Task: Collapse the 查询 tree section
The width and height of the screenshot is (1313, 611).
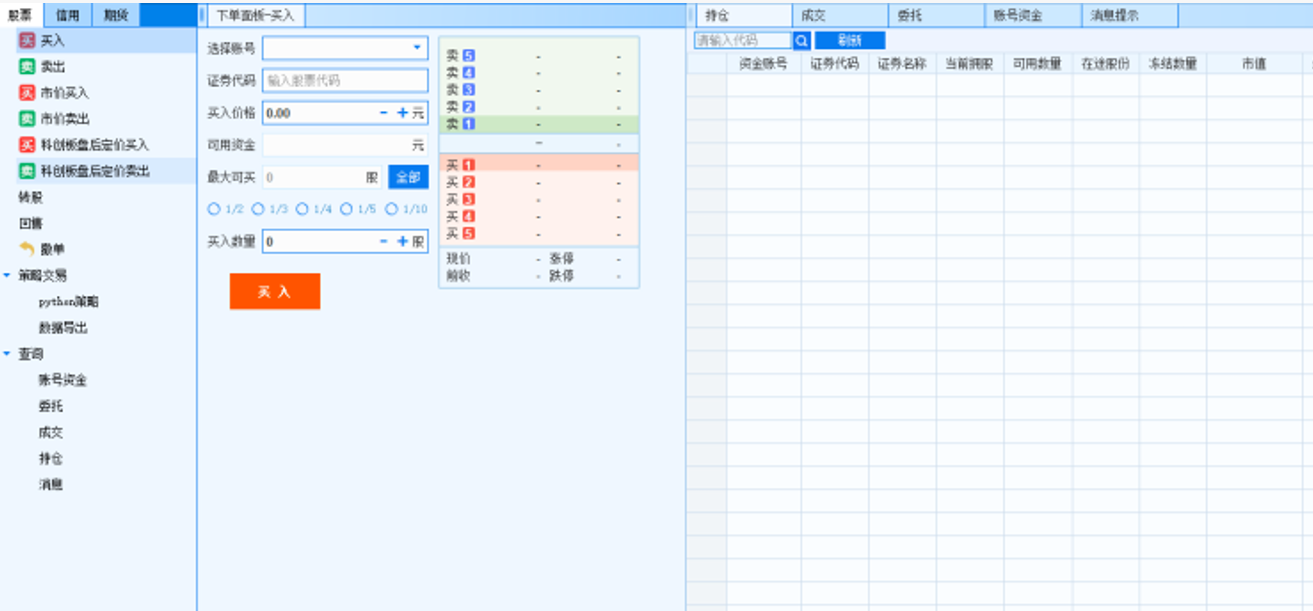Action: tap(8, 354)
